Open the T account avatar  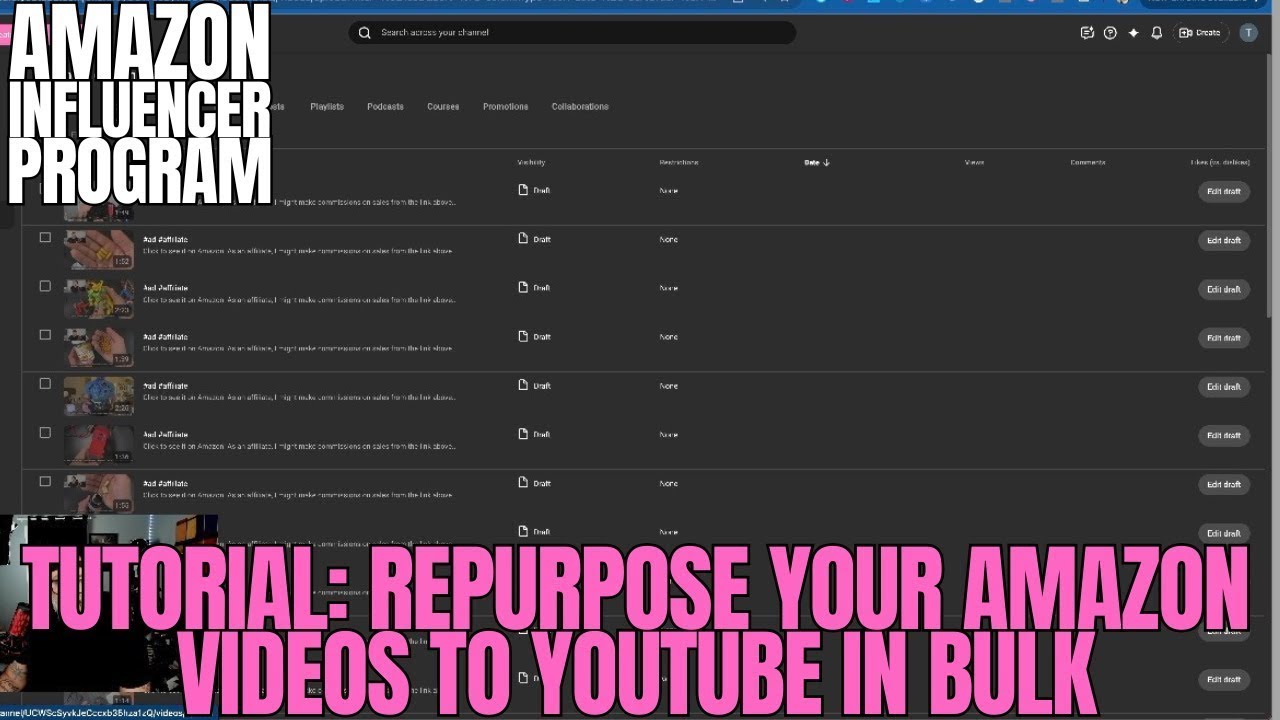[1248, 33]
